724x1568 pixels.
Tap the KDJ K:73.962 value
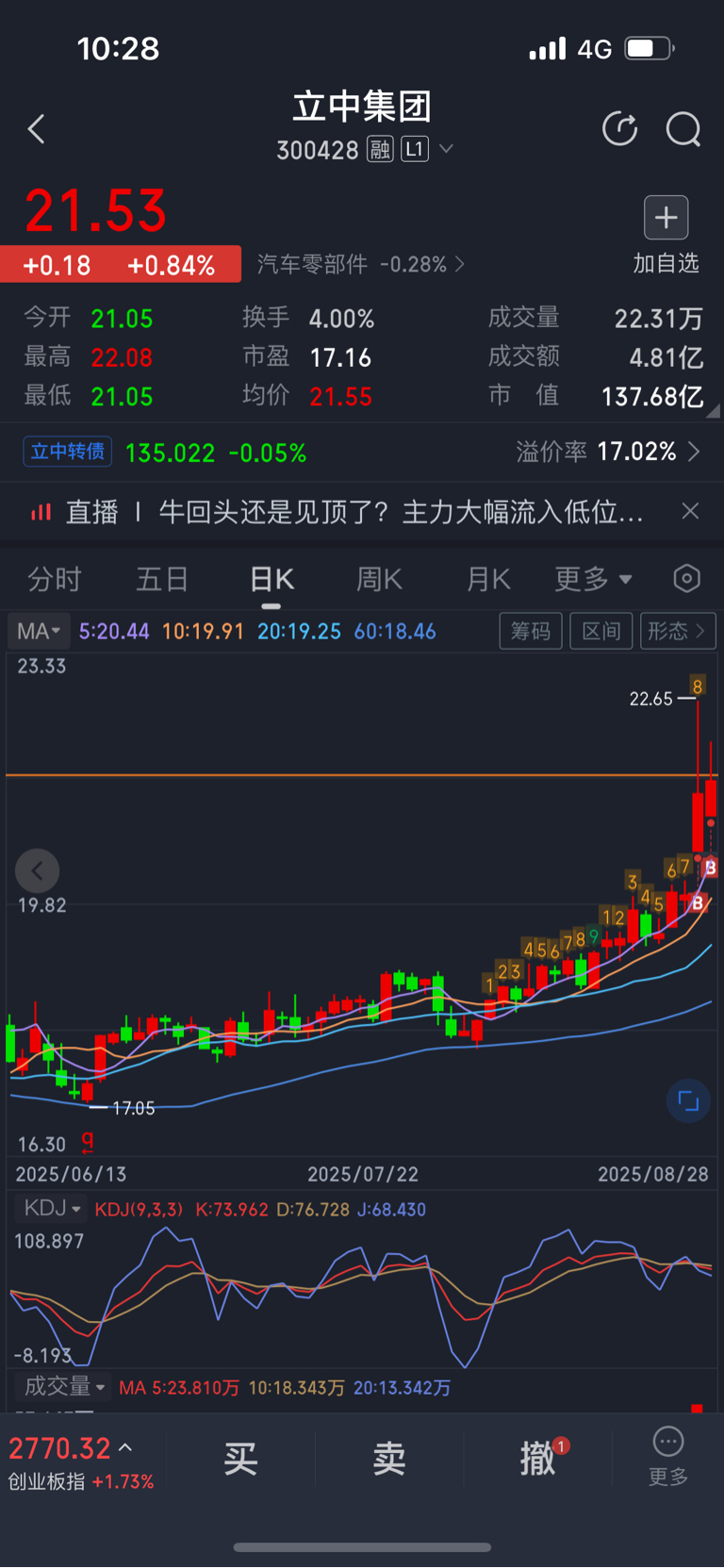click(x=232, y=1209)
